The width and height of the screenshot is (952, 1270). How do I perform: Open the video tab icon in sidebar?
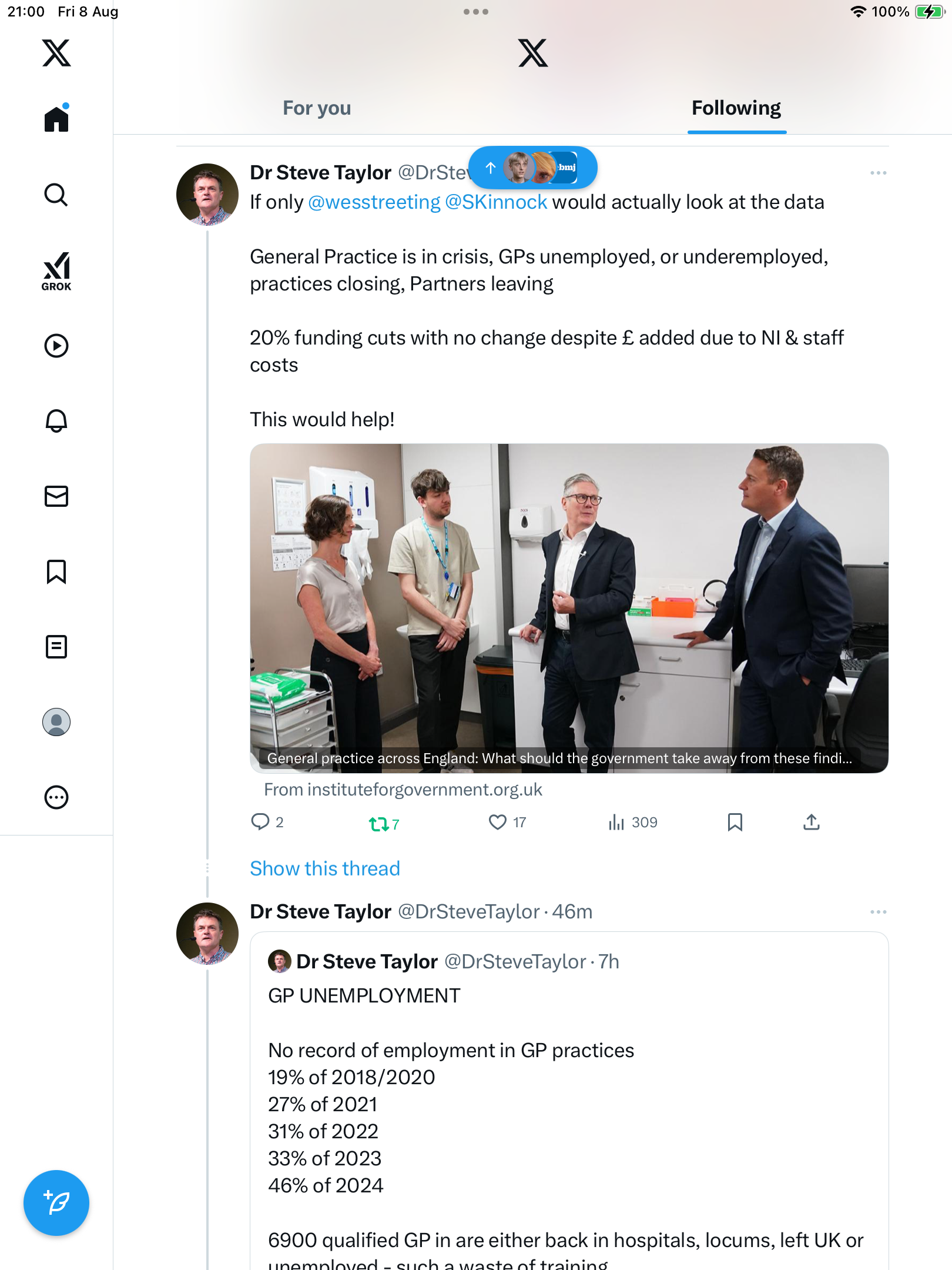(x=56, y=346)
